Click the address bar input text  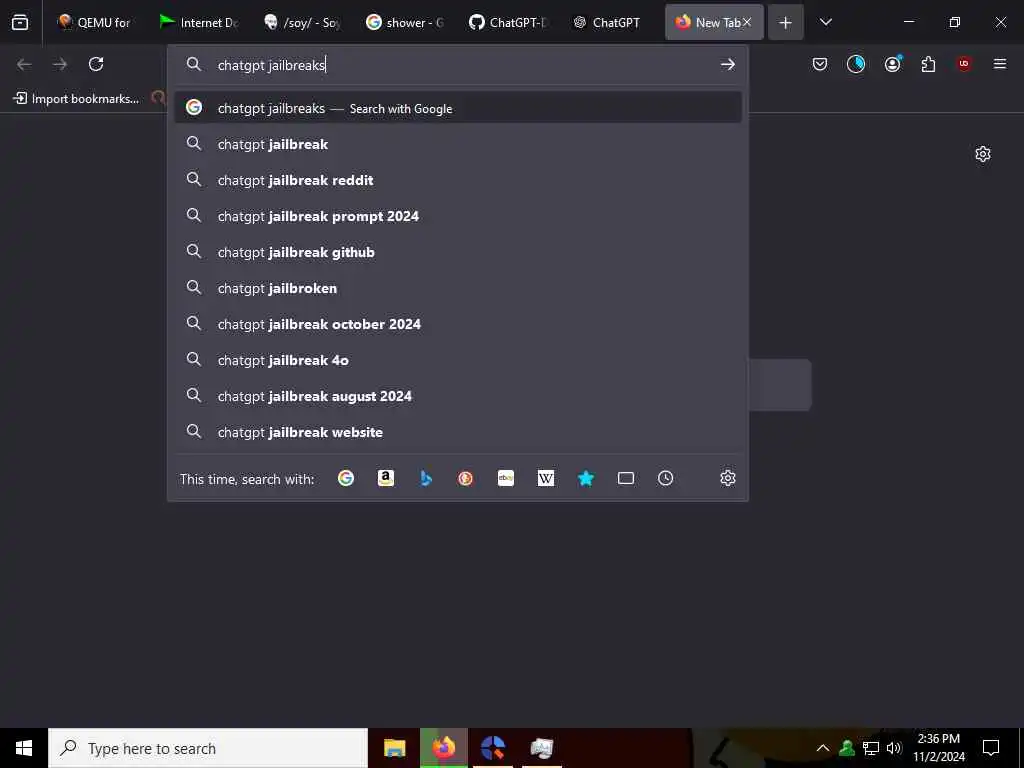(x=271, y=65)
